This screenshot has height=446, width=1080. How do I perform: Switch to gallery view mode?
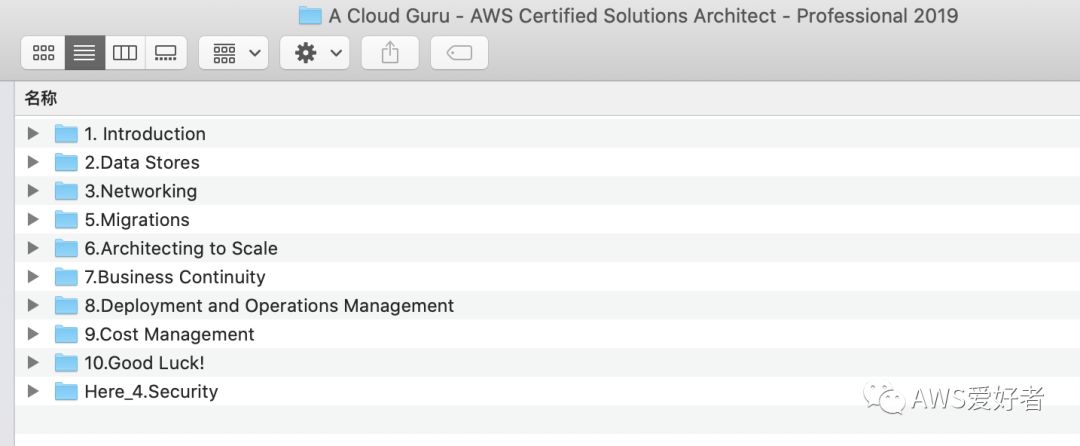tap(166, 53)
